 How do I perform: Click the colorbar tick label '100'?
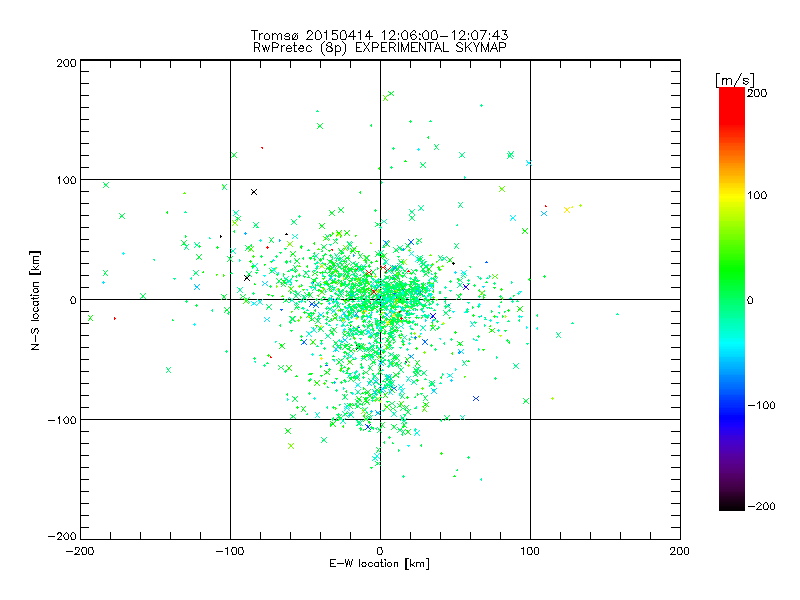tap(757, 195)
